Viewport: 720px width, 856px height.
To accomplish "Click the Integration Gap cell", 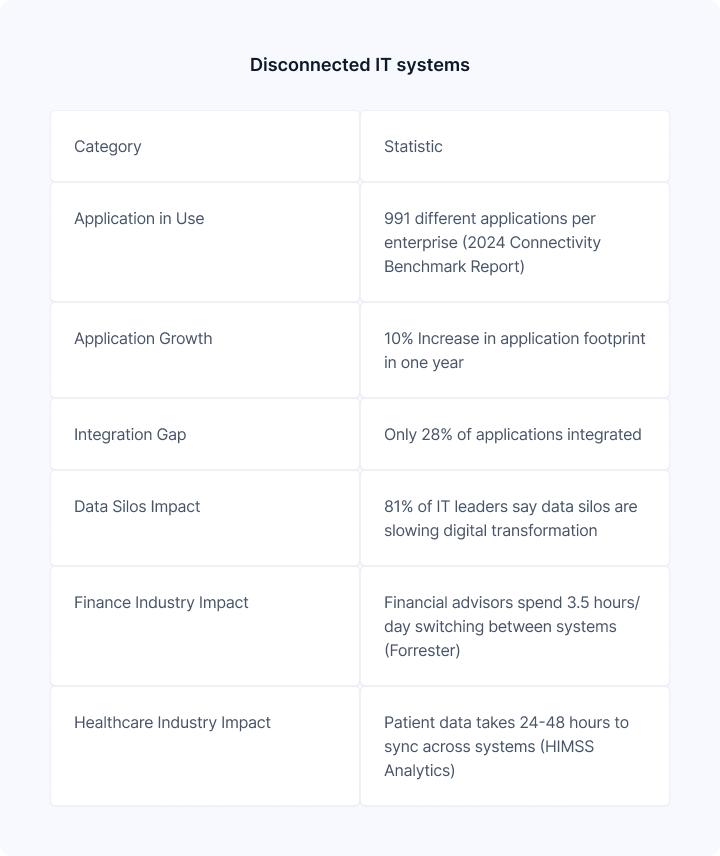I will (x=205, y=435).
